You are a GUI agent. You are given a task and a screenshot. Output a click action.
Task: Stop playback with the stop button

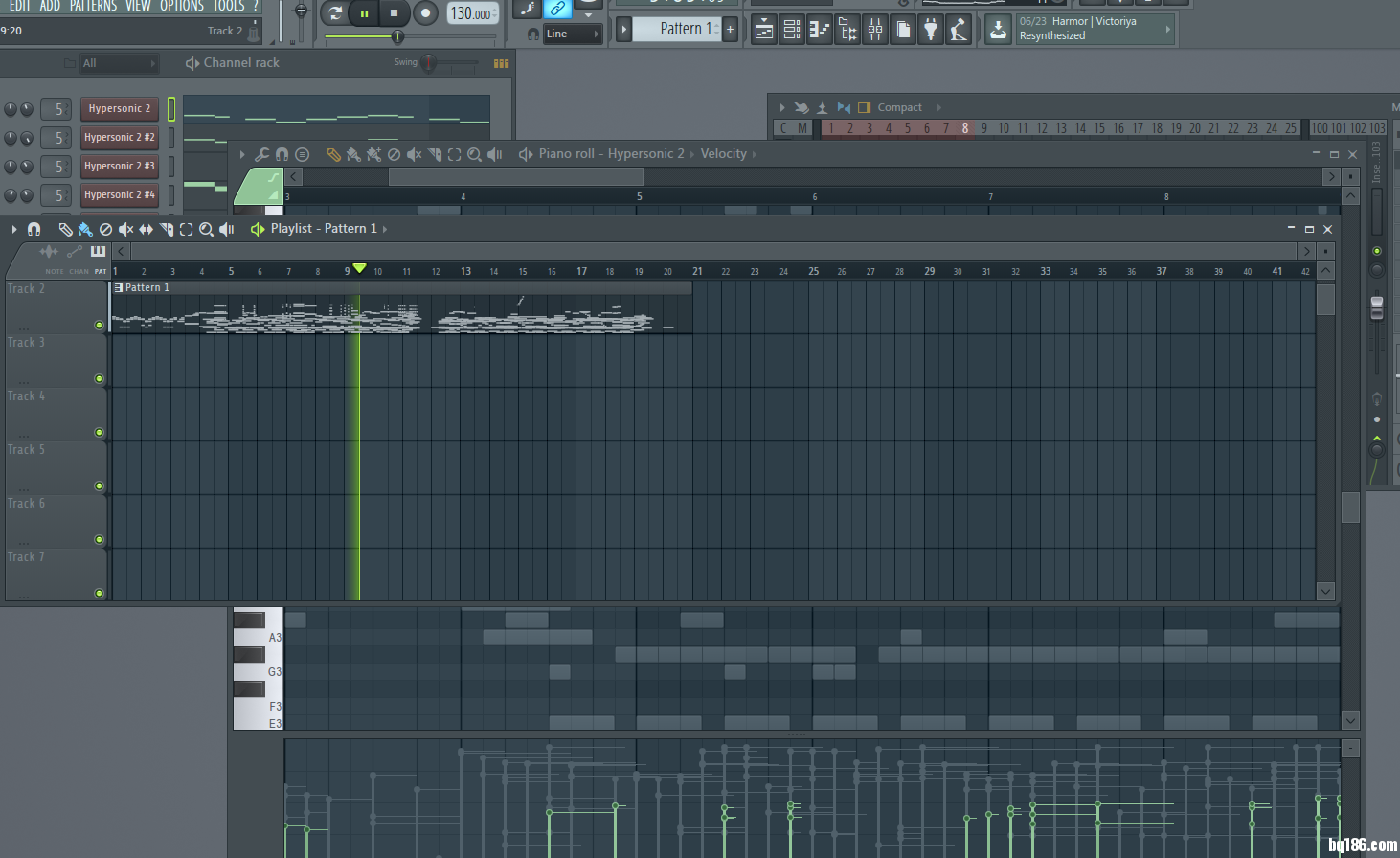pyautogui.click(x=394, y=13)
